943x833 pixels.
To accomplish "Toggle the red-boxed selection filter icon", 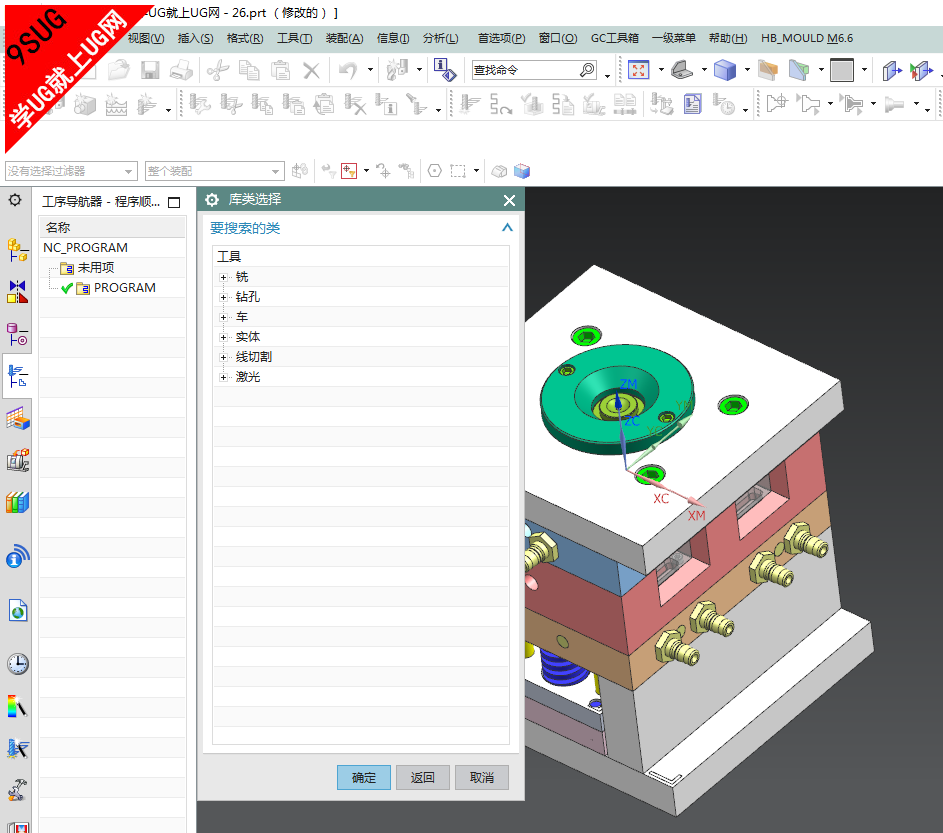I will click(349, 171).
